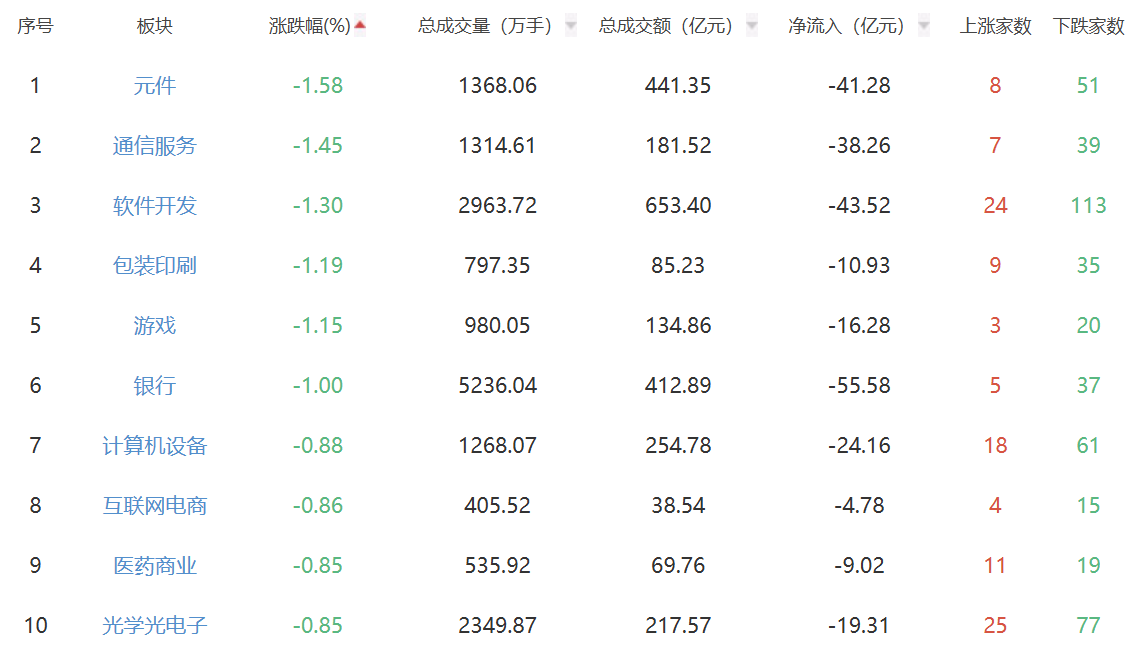Open the 银行 sector details
Screen dimensions: 1143x647
click(156, 385)
